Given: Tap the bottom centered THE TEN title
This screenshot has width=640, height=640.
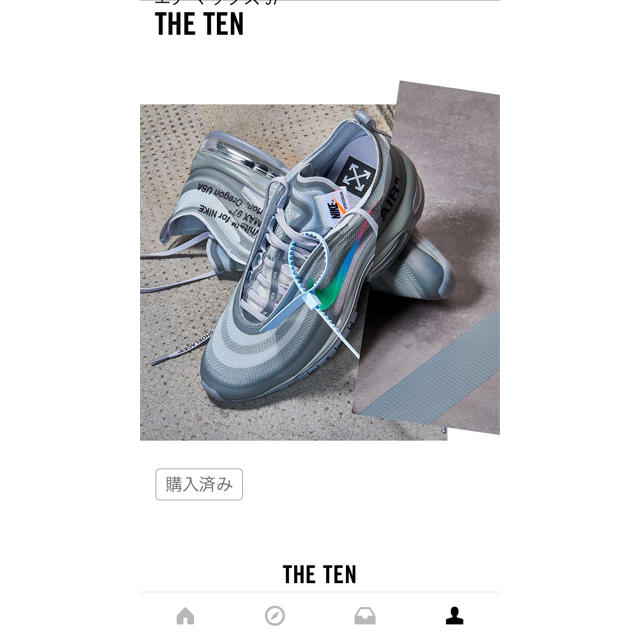Looking at the screenshot, I should [x=320, y=574].
